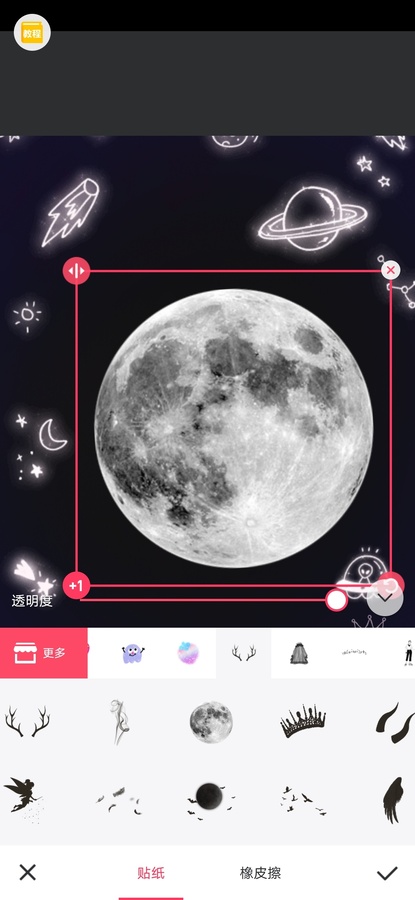Open the yellow 教程 tutorial button
The height and width of the screenshot is (900, 415).
coord(32,33)
